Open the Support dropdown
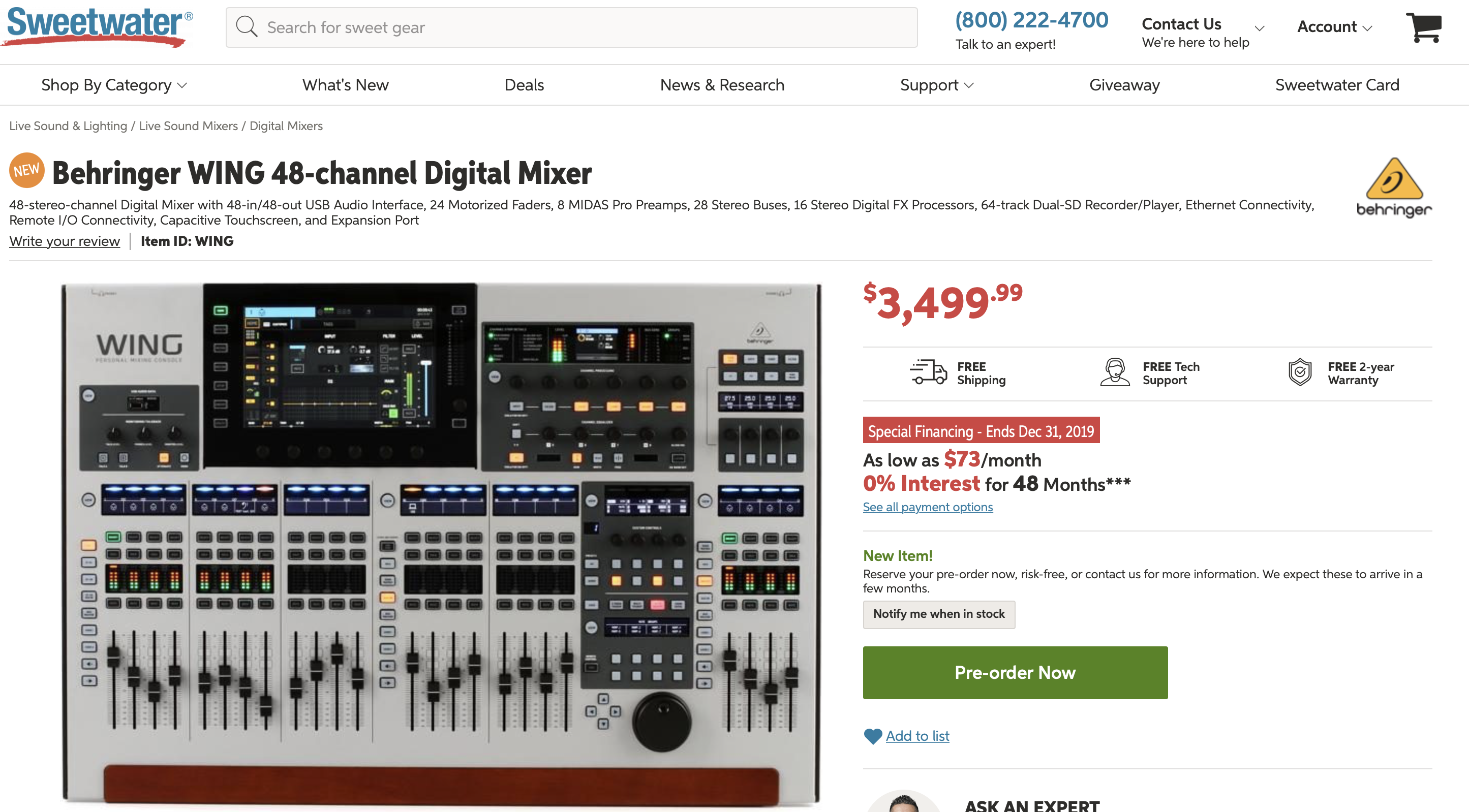 point(936,85)
